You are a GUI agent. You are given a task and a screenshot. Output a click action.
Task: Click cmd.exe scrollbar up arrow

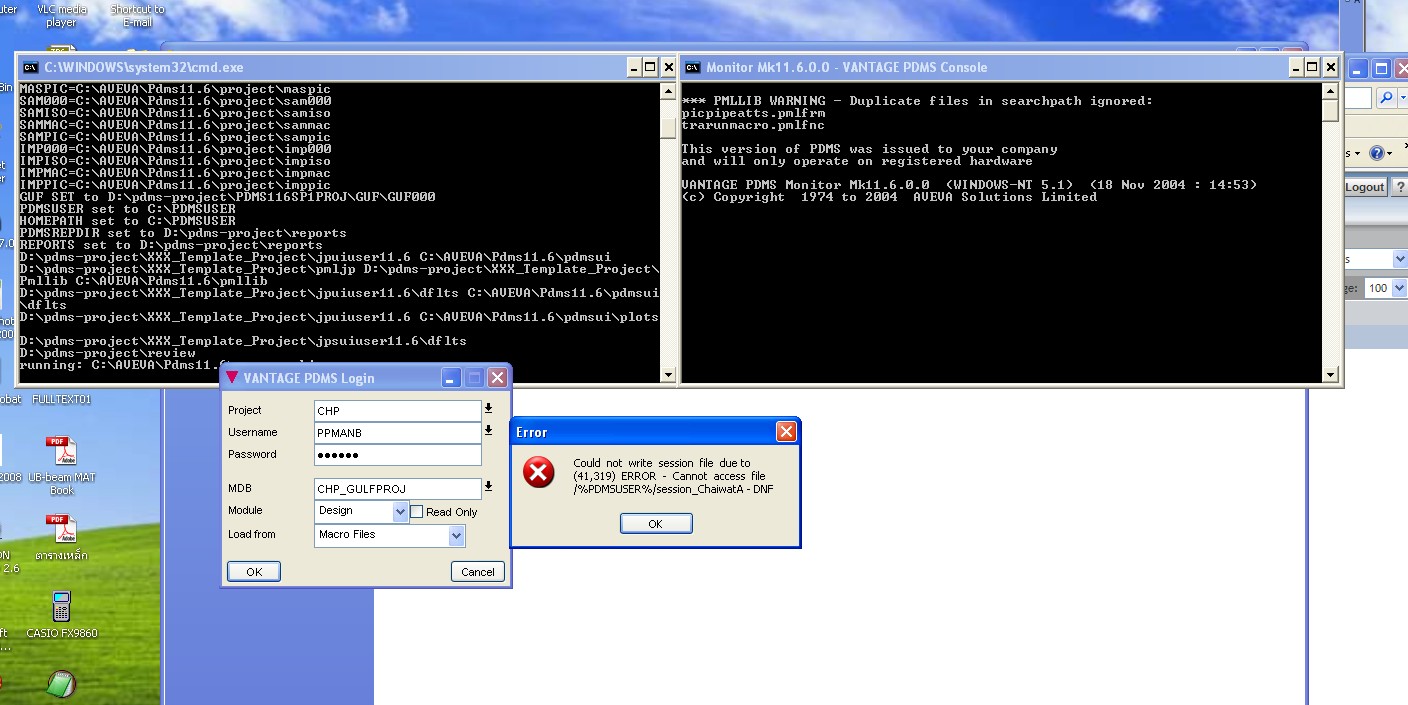pyautogui.click(x=669, y=91)
